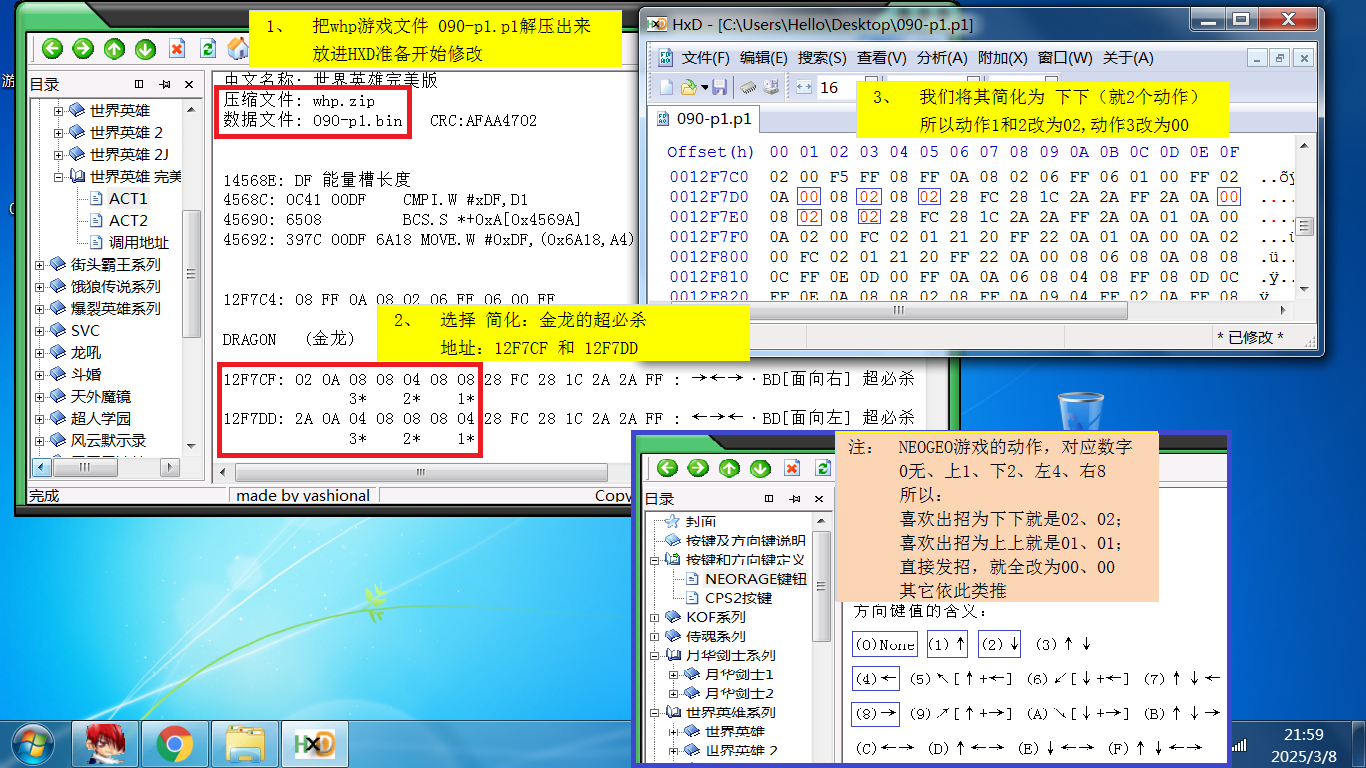This screenshot has height=768, width=1366.
Task: Click window position icon in upper 目录 panel
Action: click(x=139, y=84)
